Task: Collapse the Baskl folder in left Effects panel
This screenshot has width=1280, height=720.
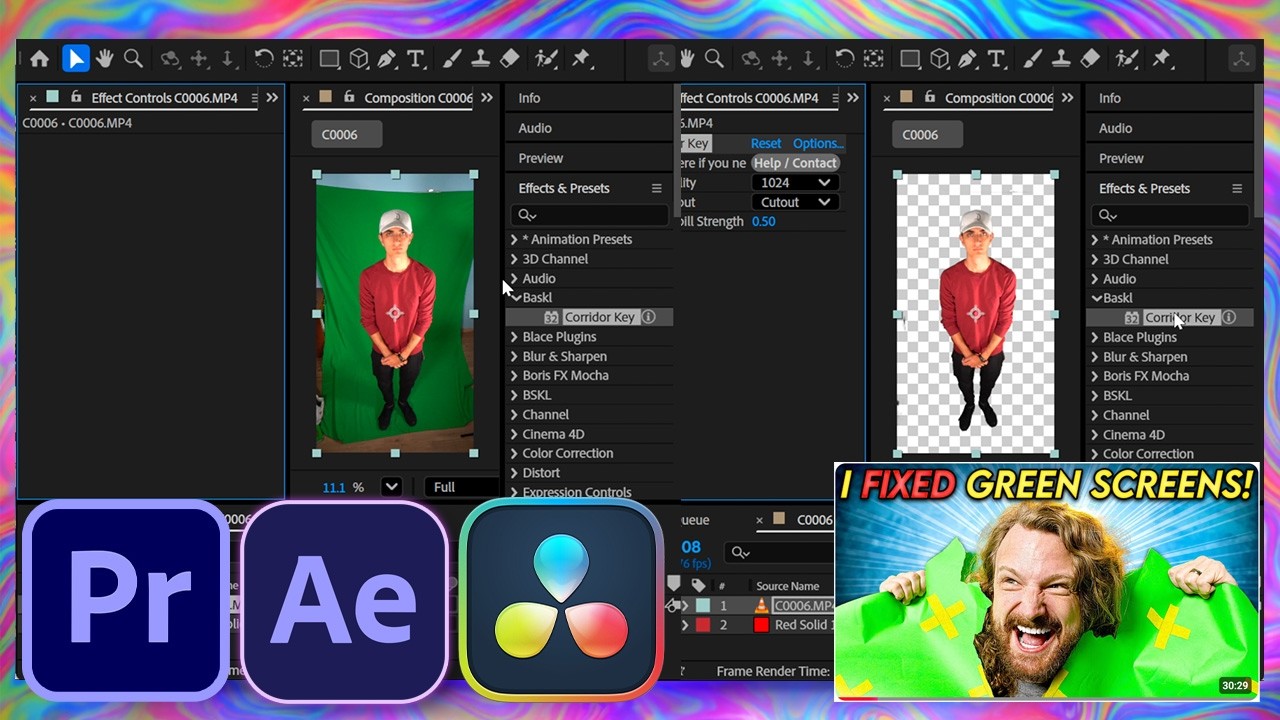Action: [x=515, y=297]
